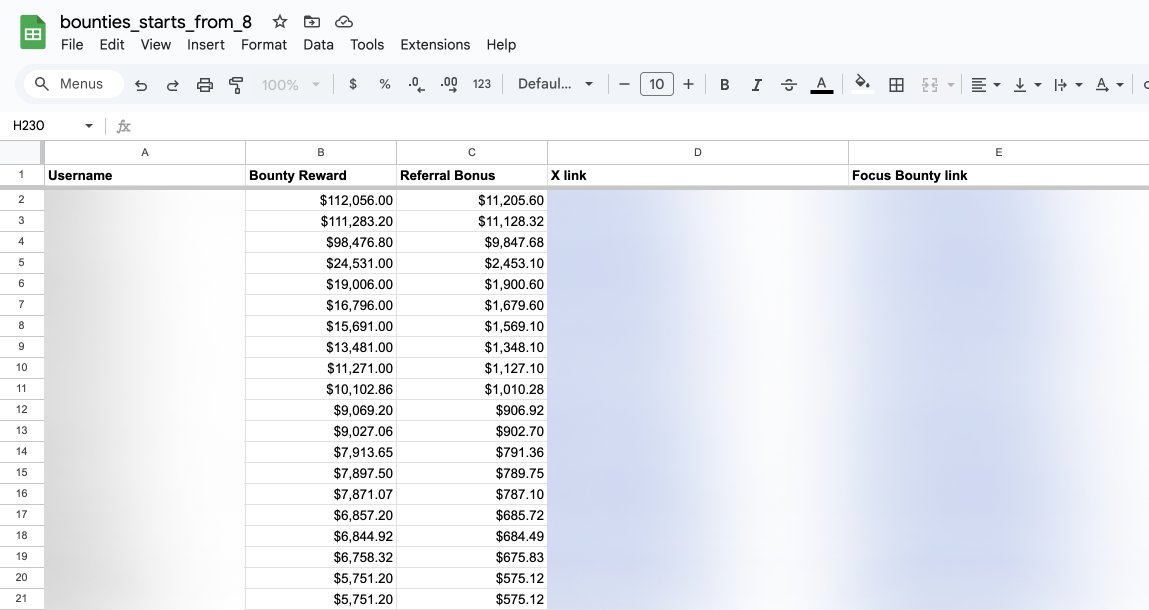Screen dimensions: 1149x610
Task: Print the spreadsheet using printer icon
Action: pyautogui.click(x=204, y=85)
